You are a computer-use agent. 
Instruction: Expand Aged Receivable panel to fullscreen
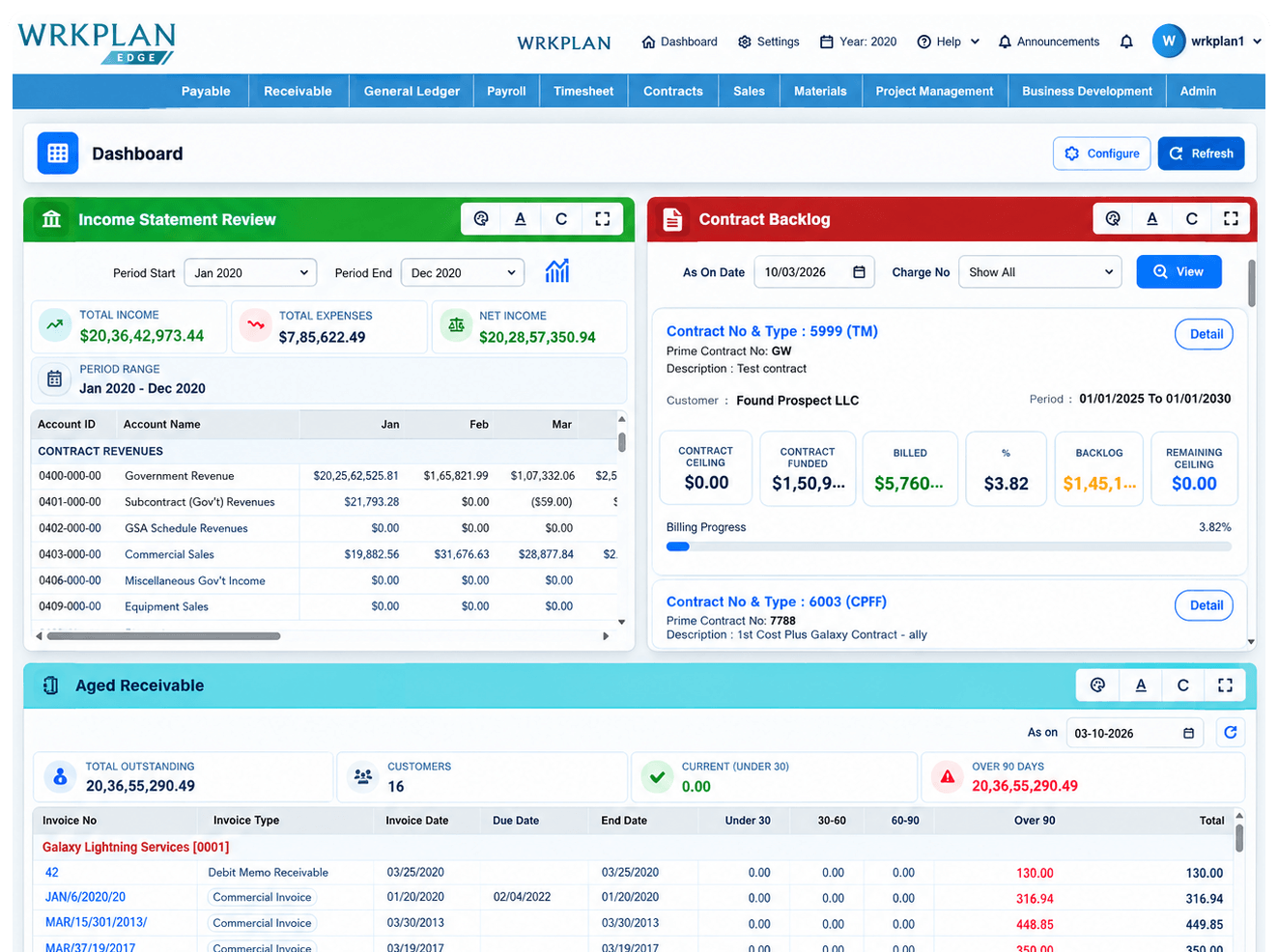pyautogui.click(x=1225, y=686)
